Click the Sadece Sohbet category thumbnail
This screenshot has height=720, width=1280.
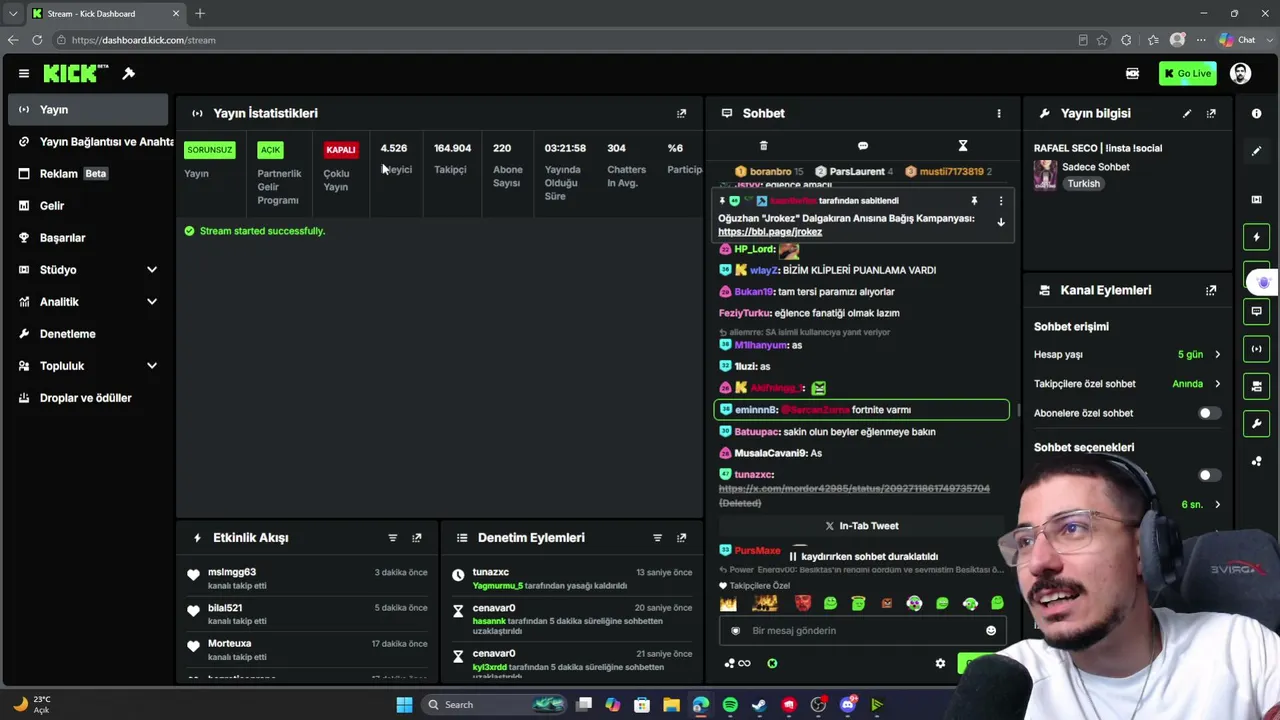tap(1045, 175)
